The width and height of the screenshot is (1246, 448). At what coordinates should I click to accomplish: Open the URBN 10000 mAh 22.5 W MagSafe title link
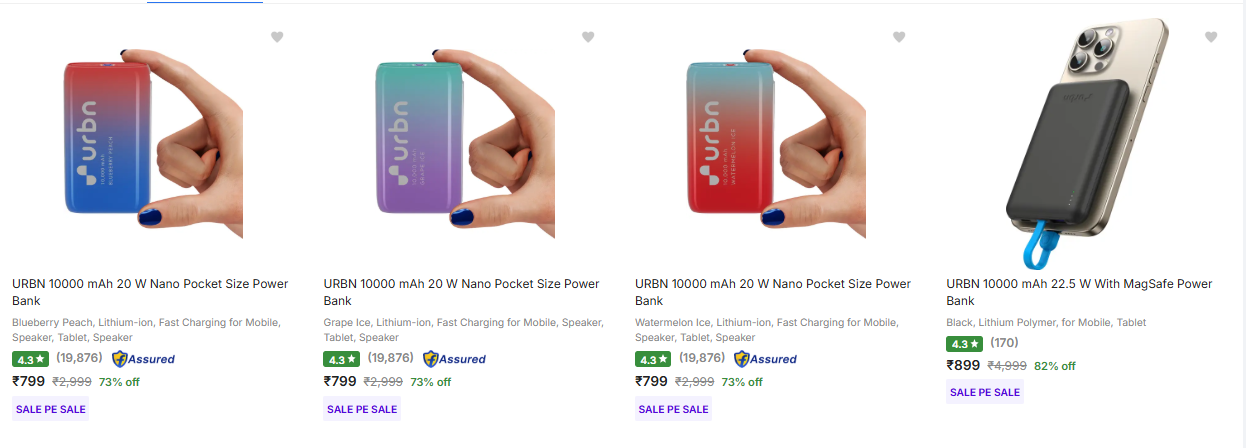[x=1079, y=292]
